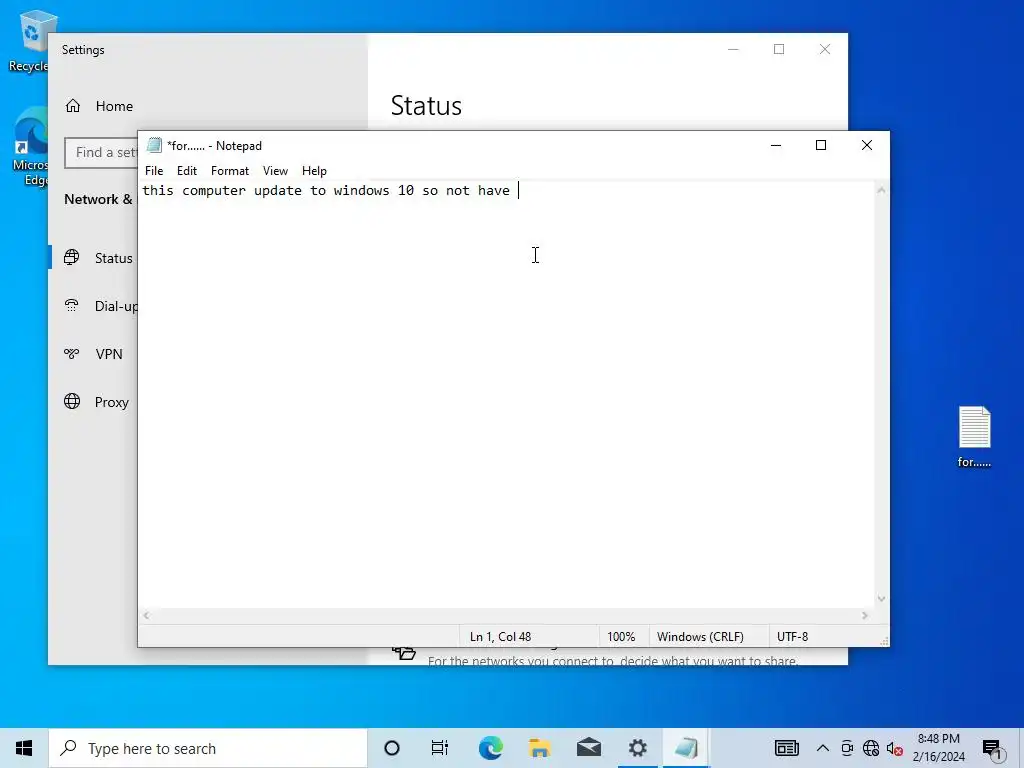Open Task View from the taskbar
Image resolution: width=1024 pixels, height=768 pixels.
(440, 748)
